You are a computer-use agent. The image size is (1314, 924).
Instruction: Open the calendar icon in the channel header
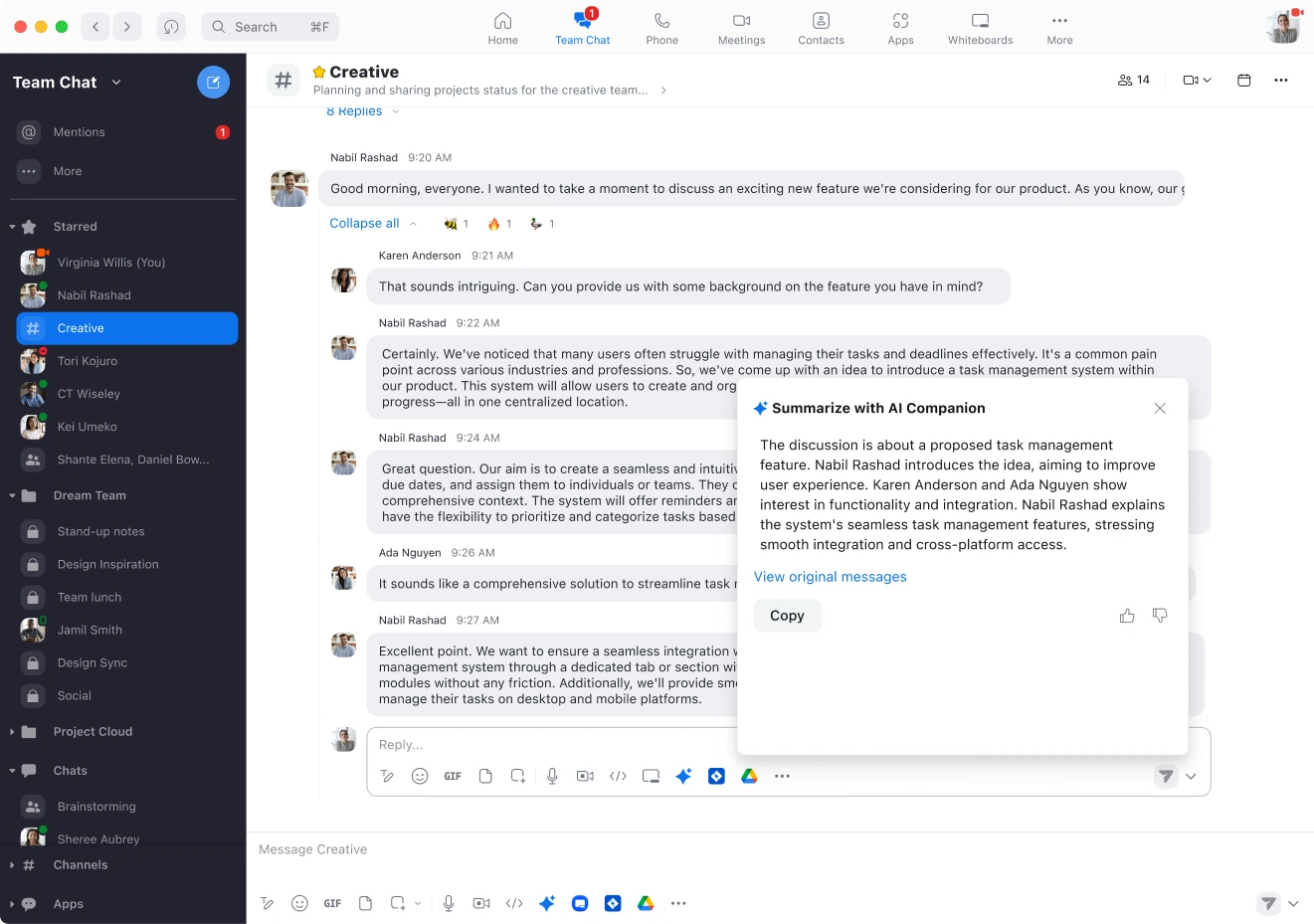click(x=1243, y=80)
